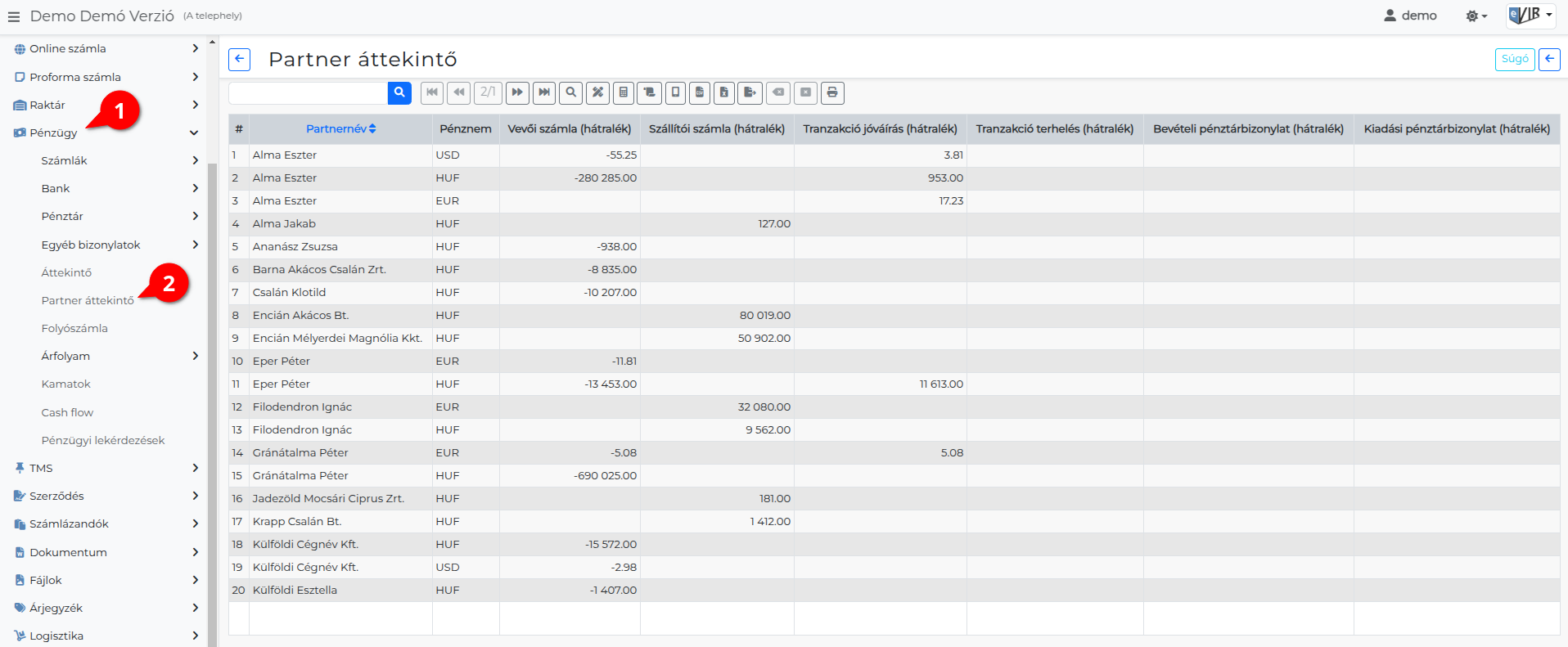1568x647 pixels.
Task: Expand the Árfolyam submenu
Action: coord(195,356)
